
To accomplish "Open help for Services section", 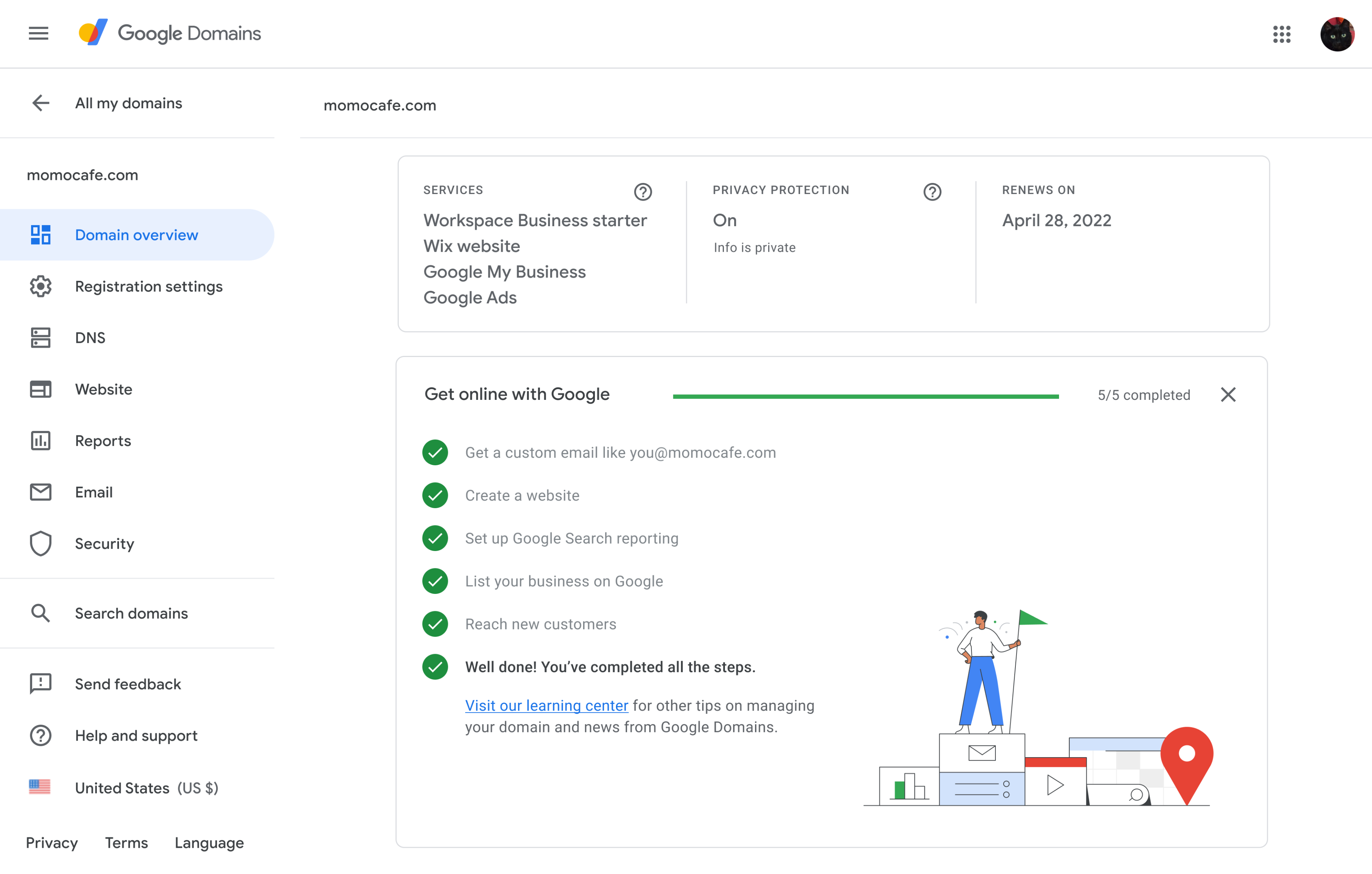I will (643, 192).
